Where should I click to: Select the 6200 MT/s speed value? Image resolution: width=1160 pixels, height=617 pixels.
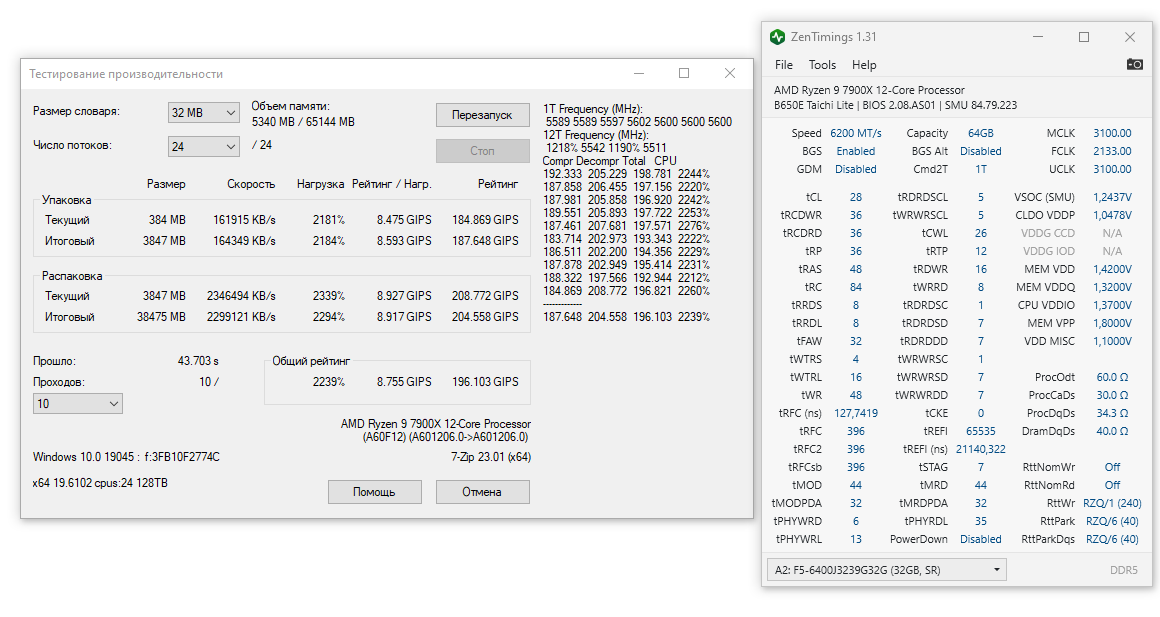click(856, 133)
